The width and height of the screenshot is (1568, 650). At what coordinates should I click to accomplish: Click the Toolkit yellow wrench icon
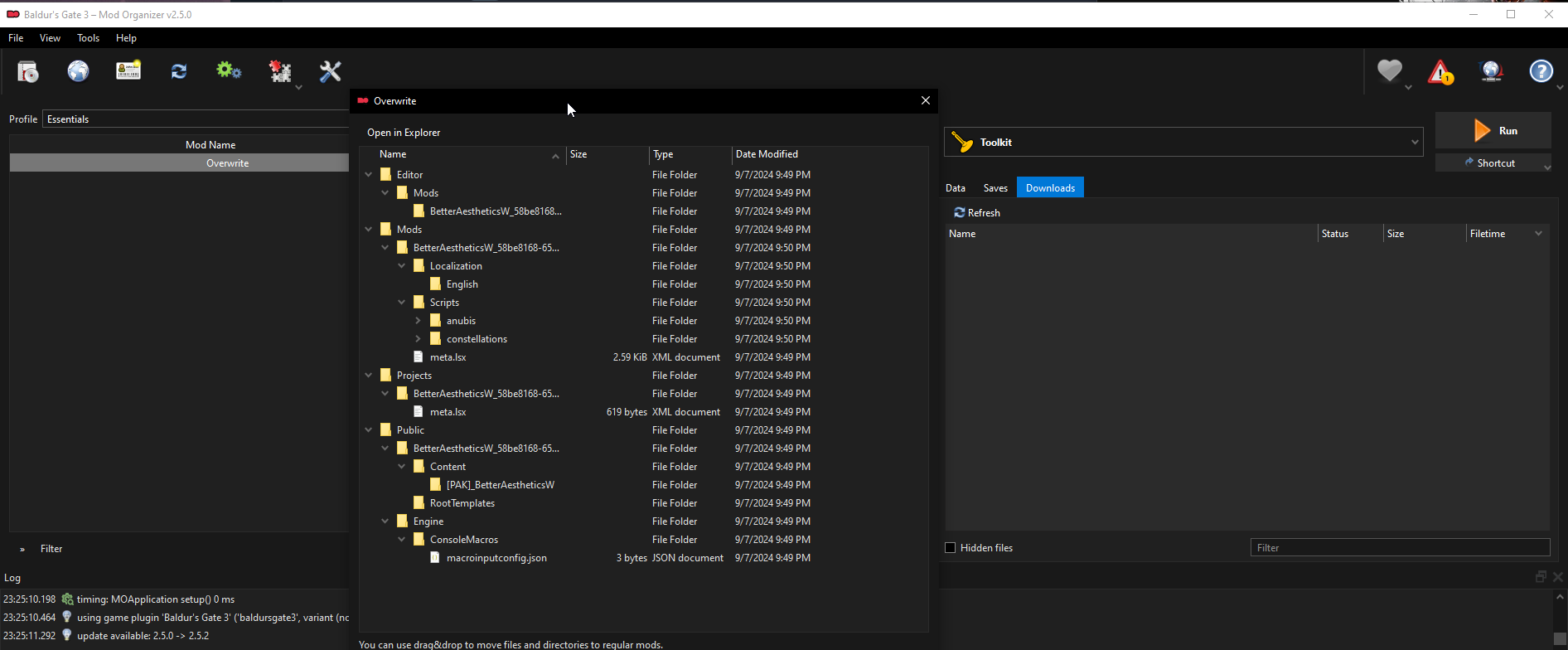(x=962, y=143)
